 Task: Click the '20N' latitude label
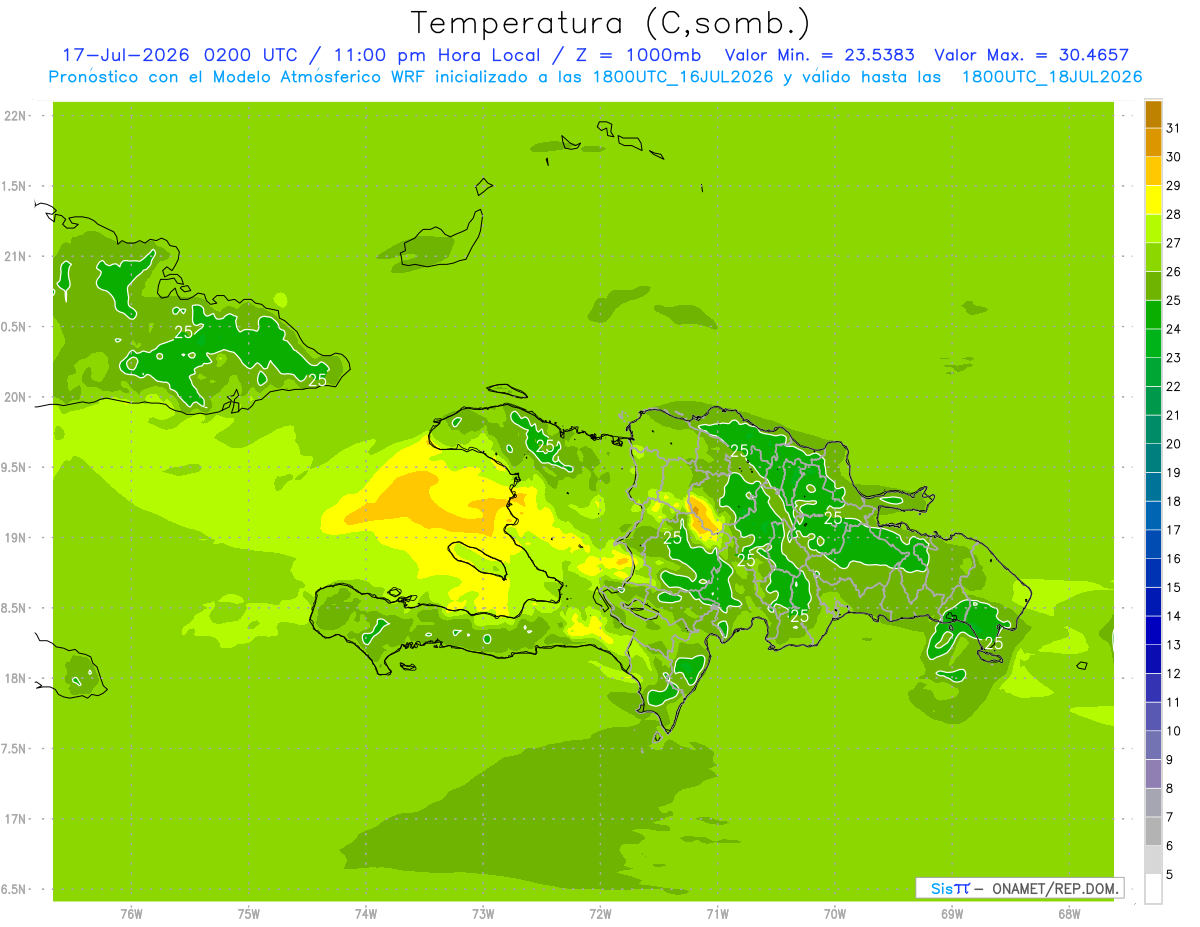(16, 397)
